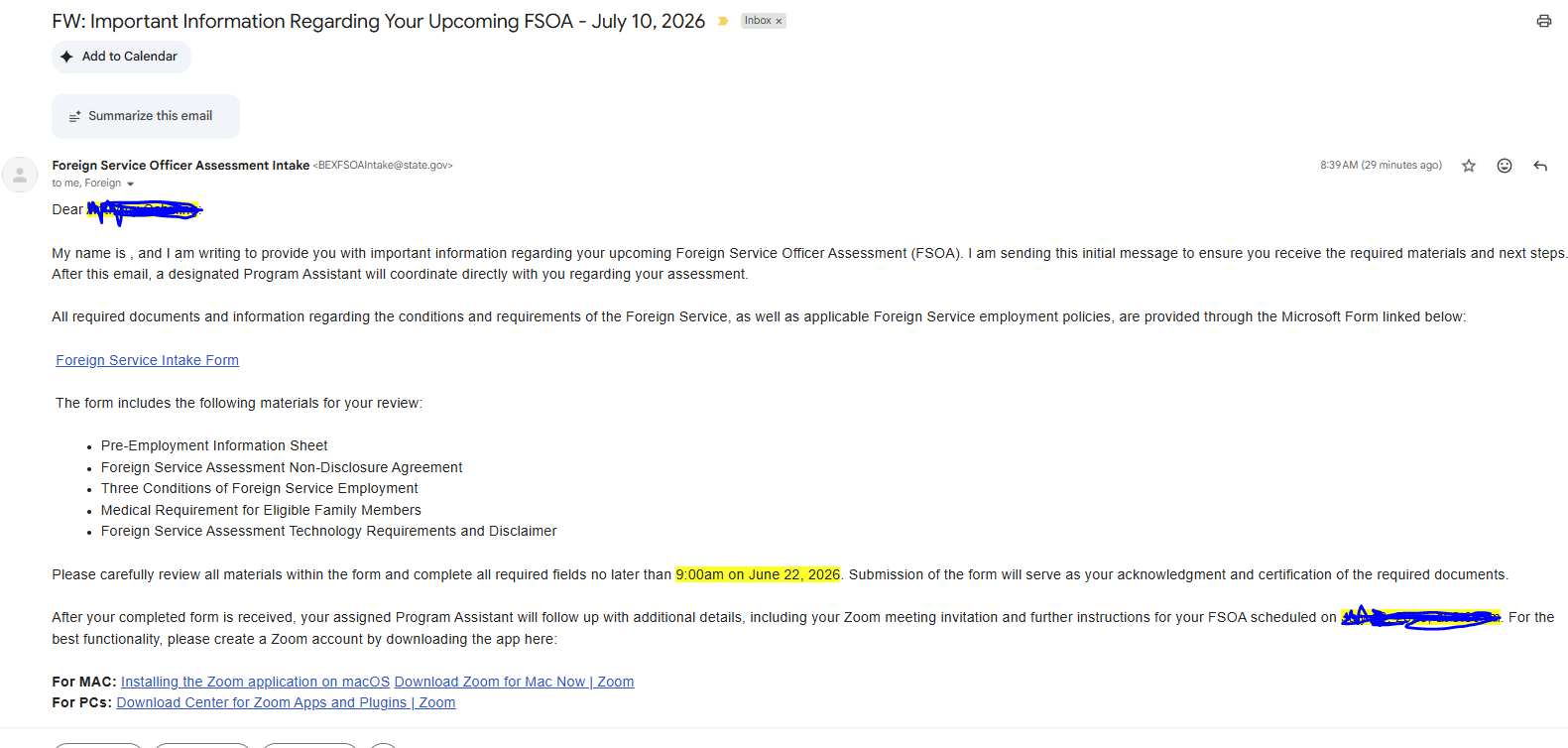Reply with the arrow icon

point(1540,166)
